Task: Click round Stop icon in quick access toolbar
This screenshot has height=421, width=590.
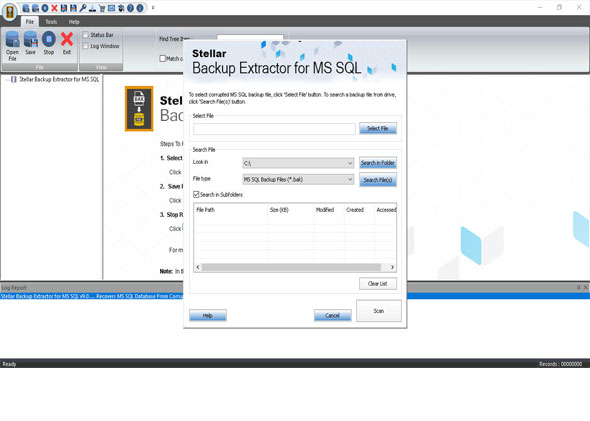Action: click(x=45, y=8)
